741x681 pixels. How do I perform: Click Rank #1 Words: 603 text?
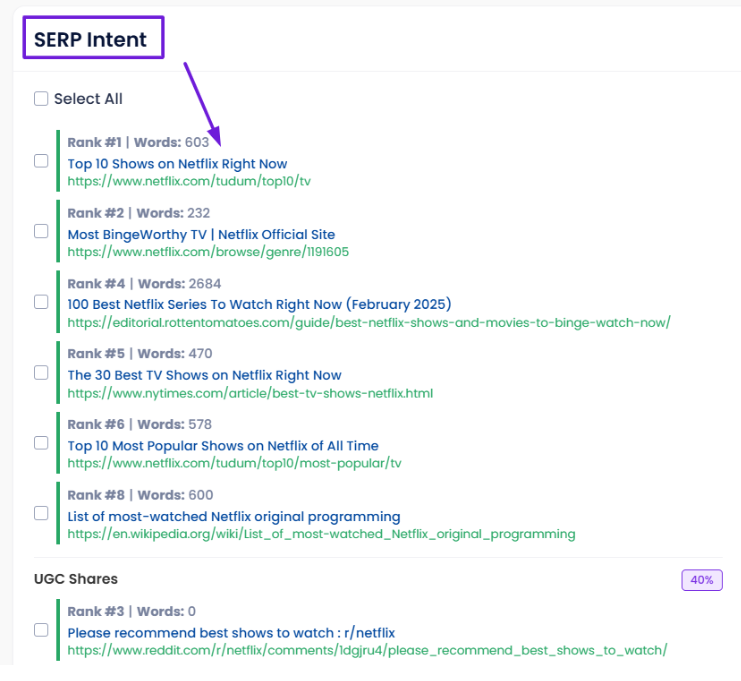(x=138, y=142)
